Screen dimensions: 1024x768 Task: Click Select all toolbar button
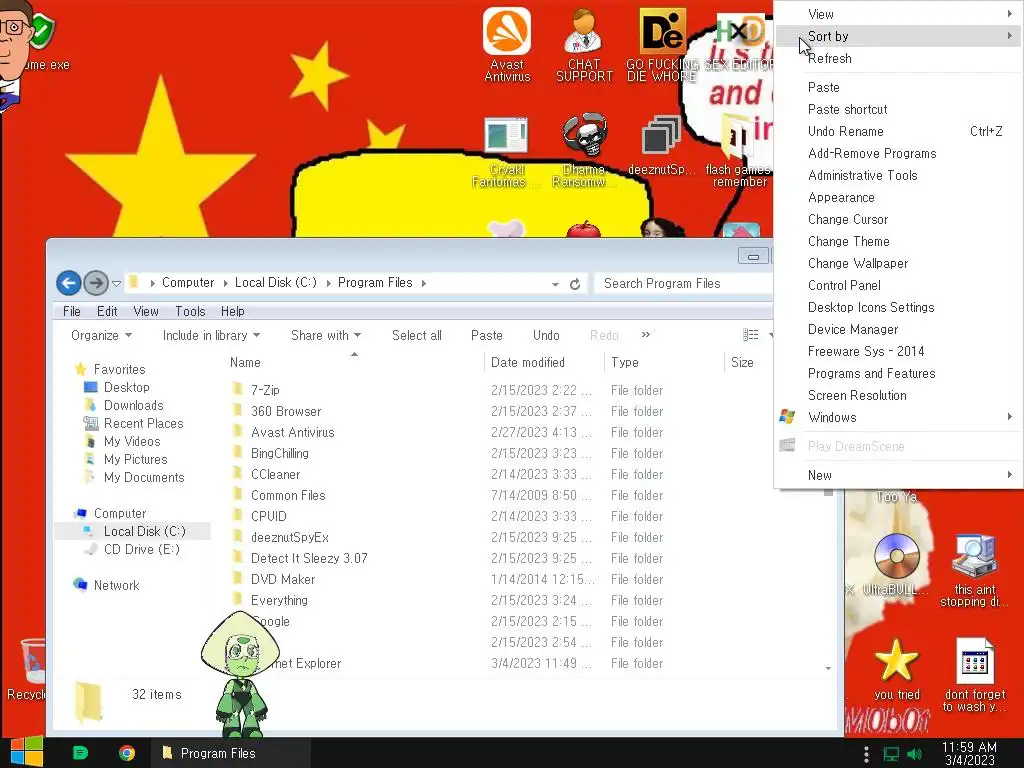(417, 335)
